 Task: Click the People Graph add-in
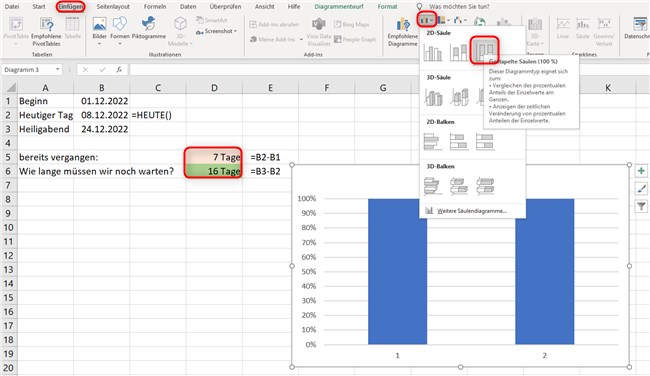click(x=355, y=39)
